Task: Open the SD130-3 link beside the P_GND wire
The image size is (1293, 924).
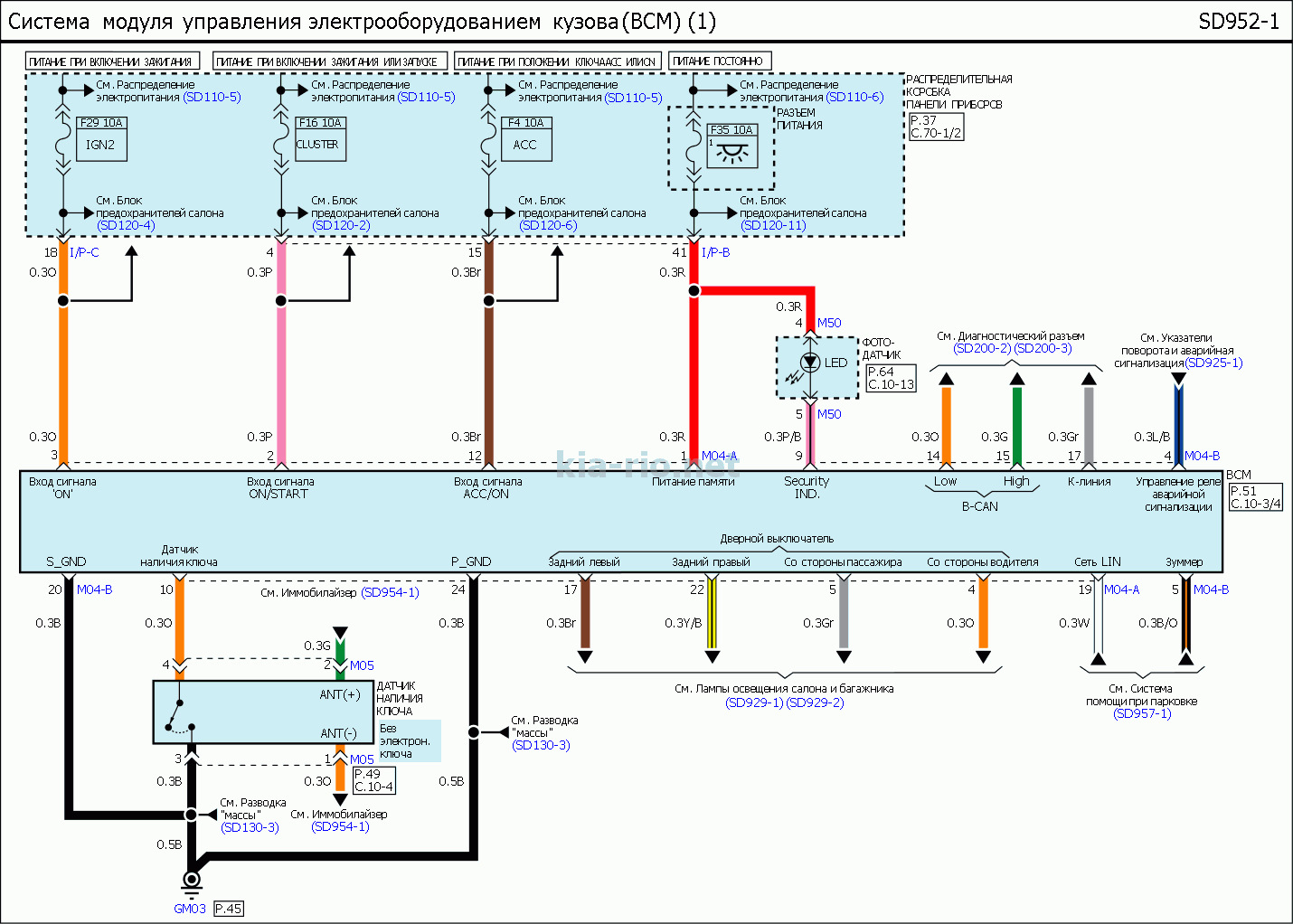Action: pyautogui.click(x=541, y=745)
